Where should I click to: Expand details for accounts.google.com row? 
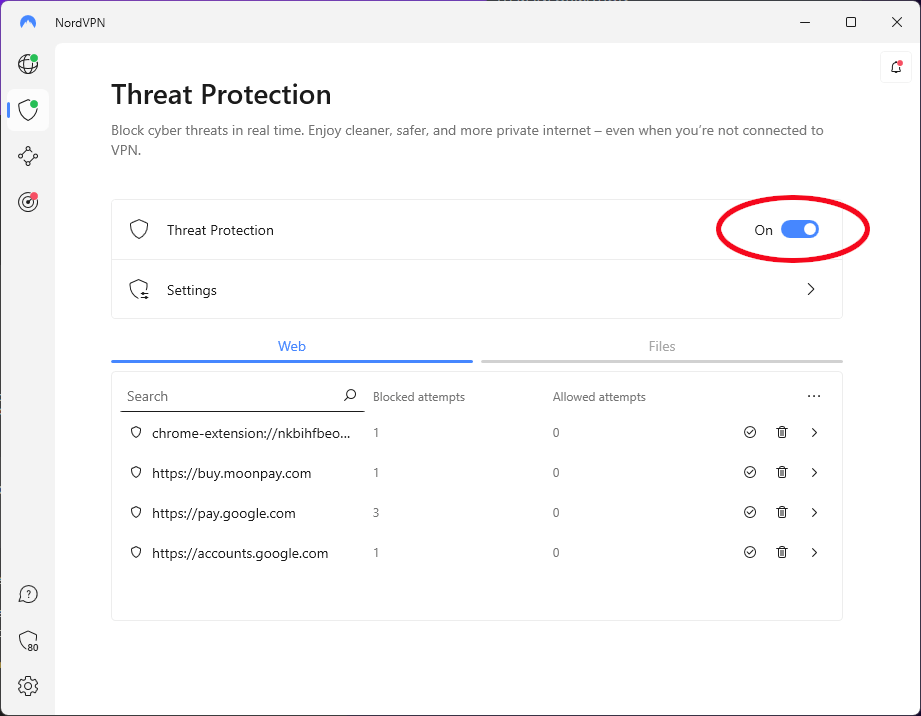(x=814, y=552)
